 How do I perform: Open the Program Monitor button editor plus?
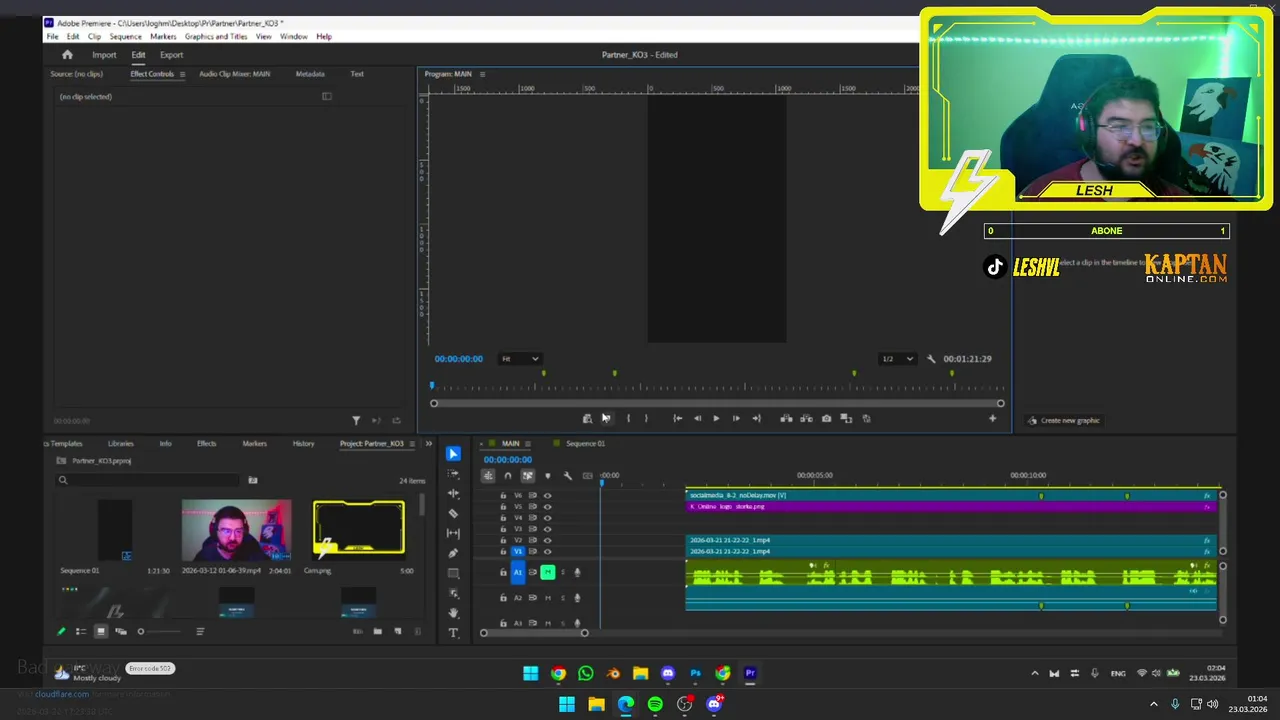coord(992,419)
